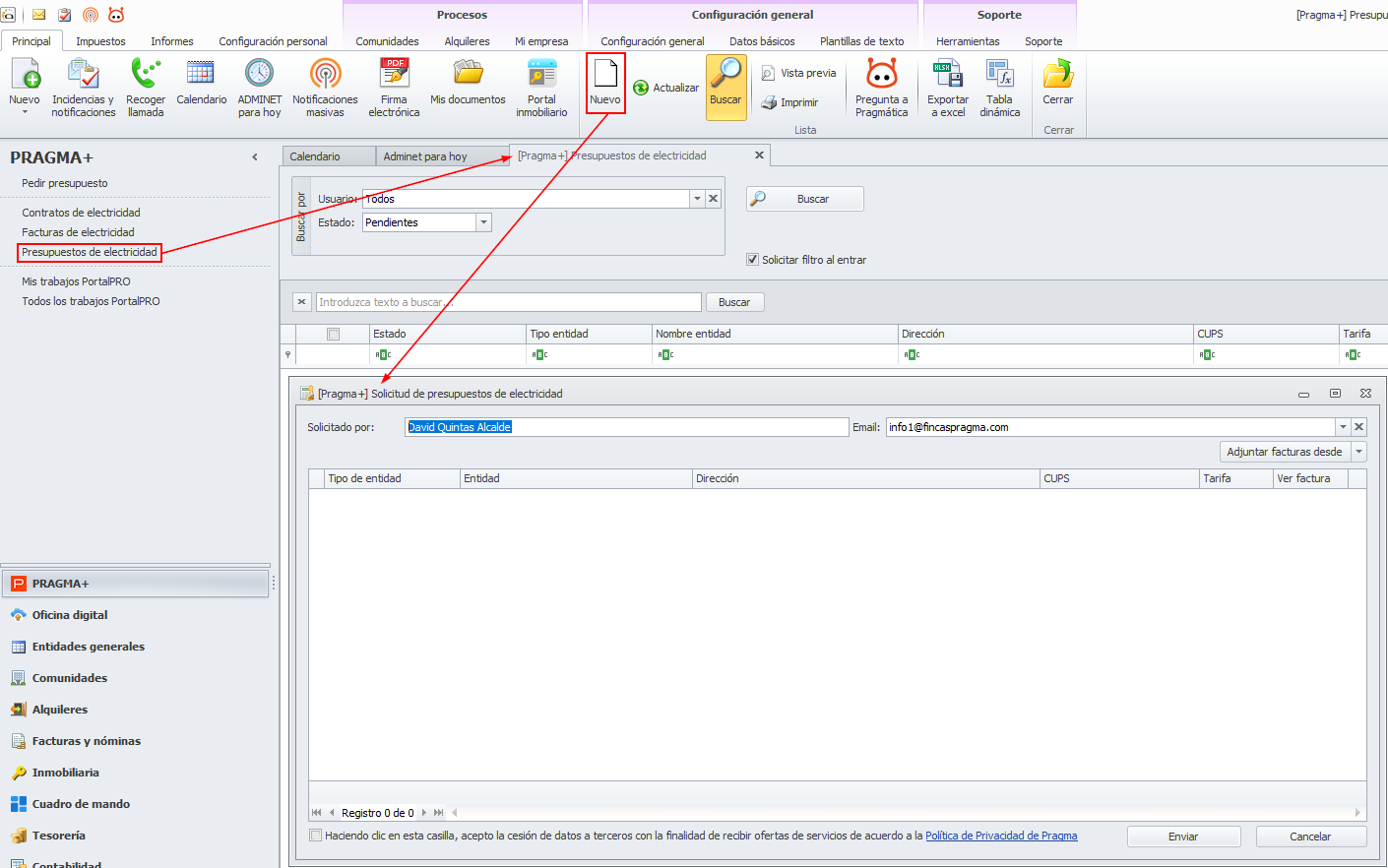
Task: Open the Estado Pendientes dropdown
Action: pyautogui.click(x=483, y=222)
